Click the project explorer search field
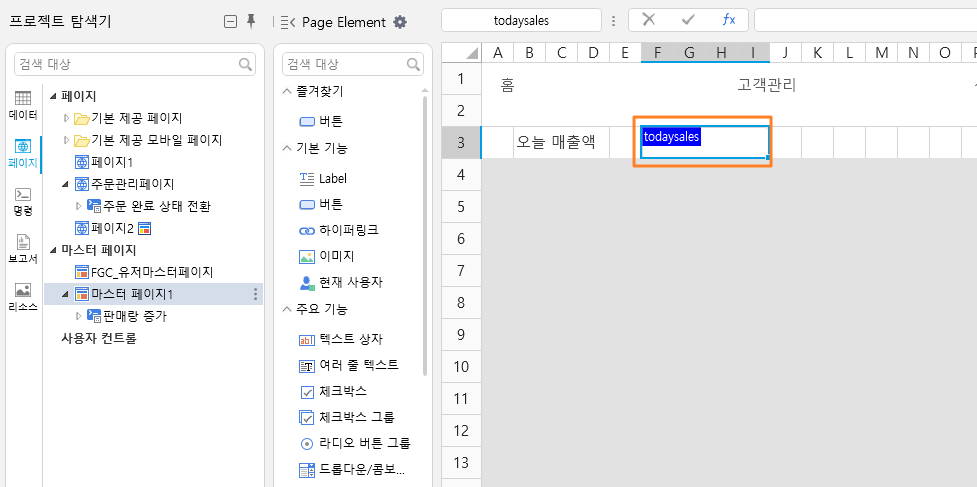This screenshot has width=977, height=487. pos(134,64)
